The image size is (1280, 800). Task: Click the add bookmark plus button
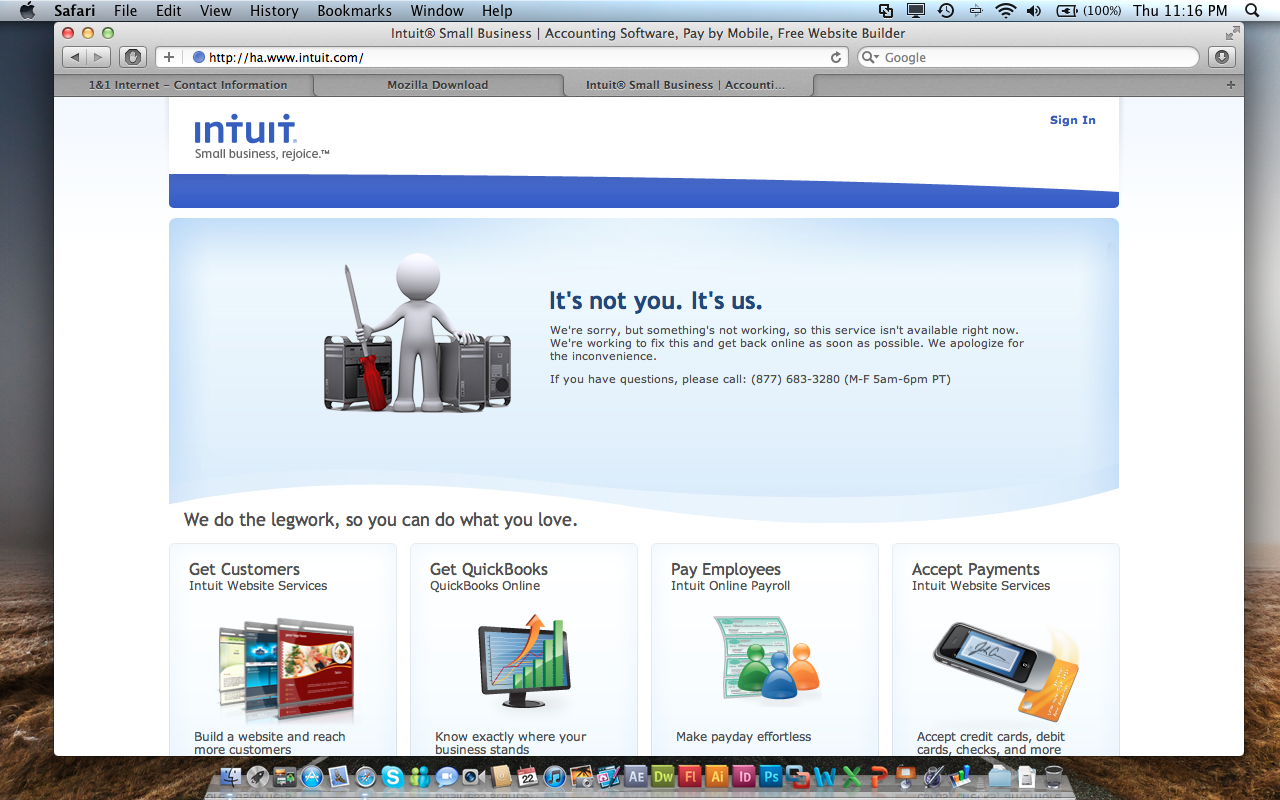[x=169, y=57]
